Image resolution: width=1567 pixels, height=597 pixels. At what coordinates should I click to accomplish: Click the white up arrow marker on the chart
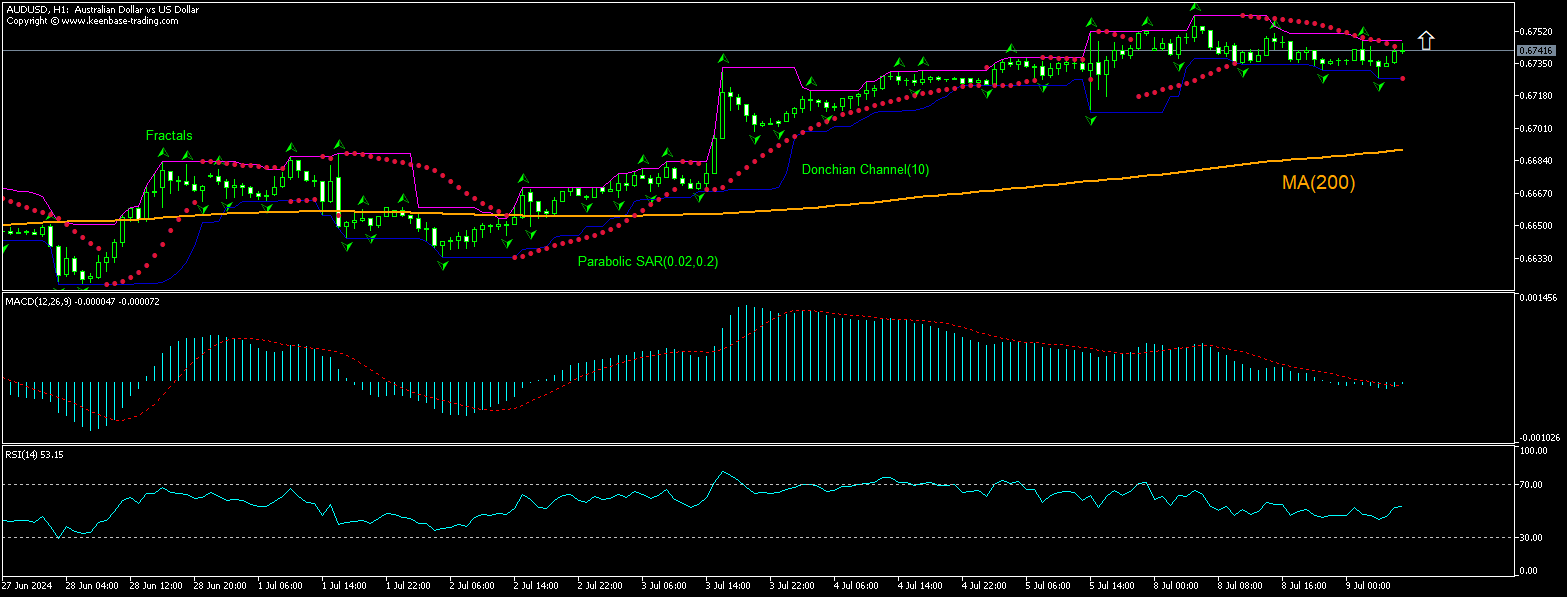coord(1428,40)
